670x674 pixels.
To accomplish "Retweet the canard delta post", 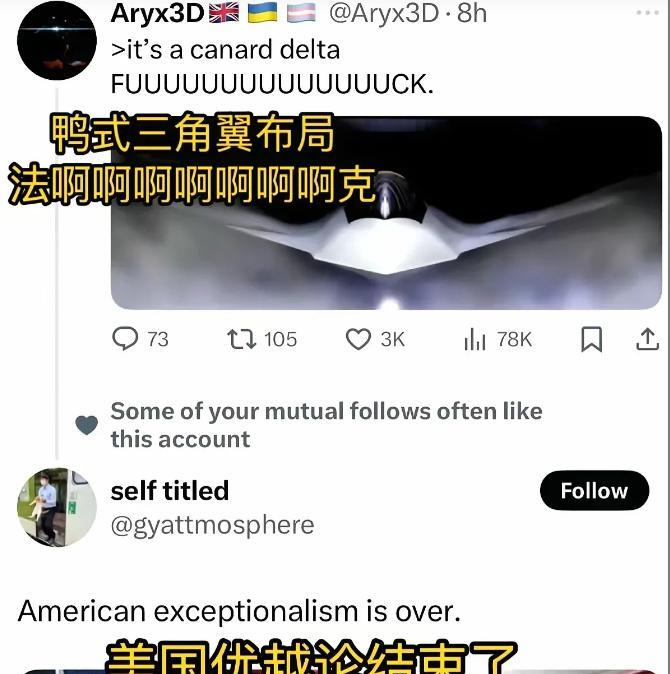I will click(x=242, y=339).
